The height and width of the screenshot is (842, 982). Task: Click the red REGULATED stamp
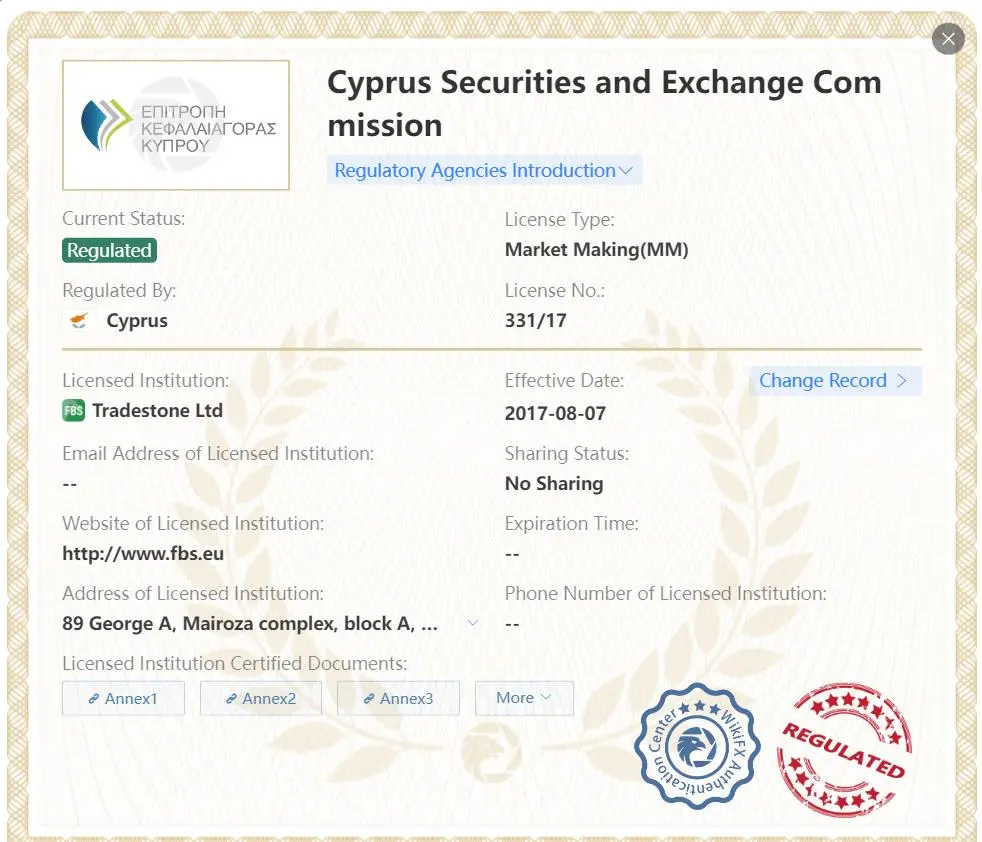844,750
